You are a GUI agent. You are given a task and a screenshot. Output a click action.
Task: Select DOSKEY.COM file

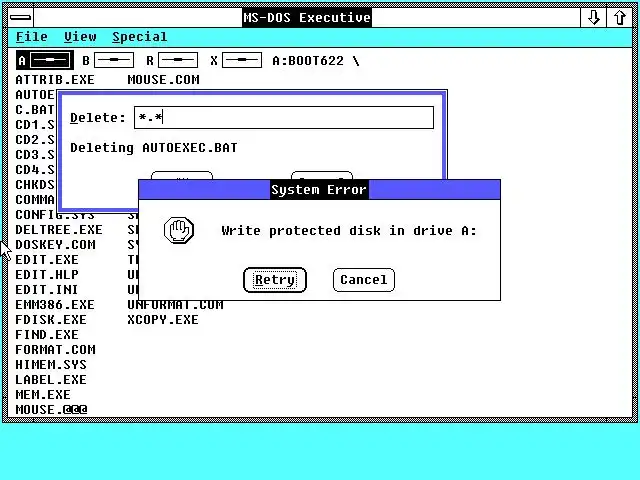pos(56,245)
